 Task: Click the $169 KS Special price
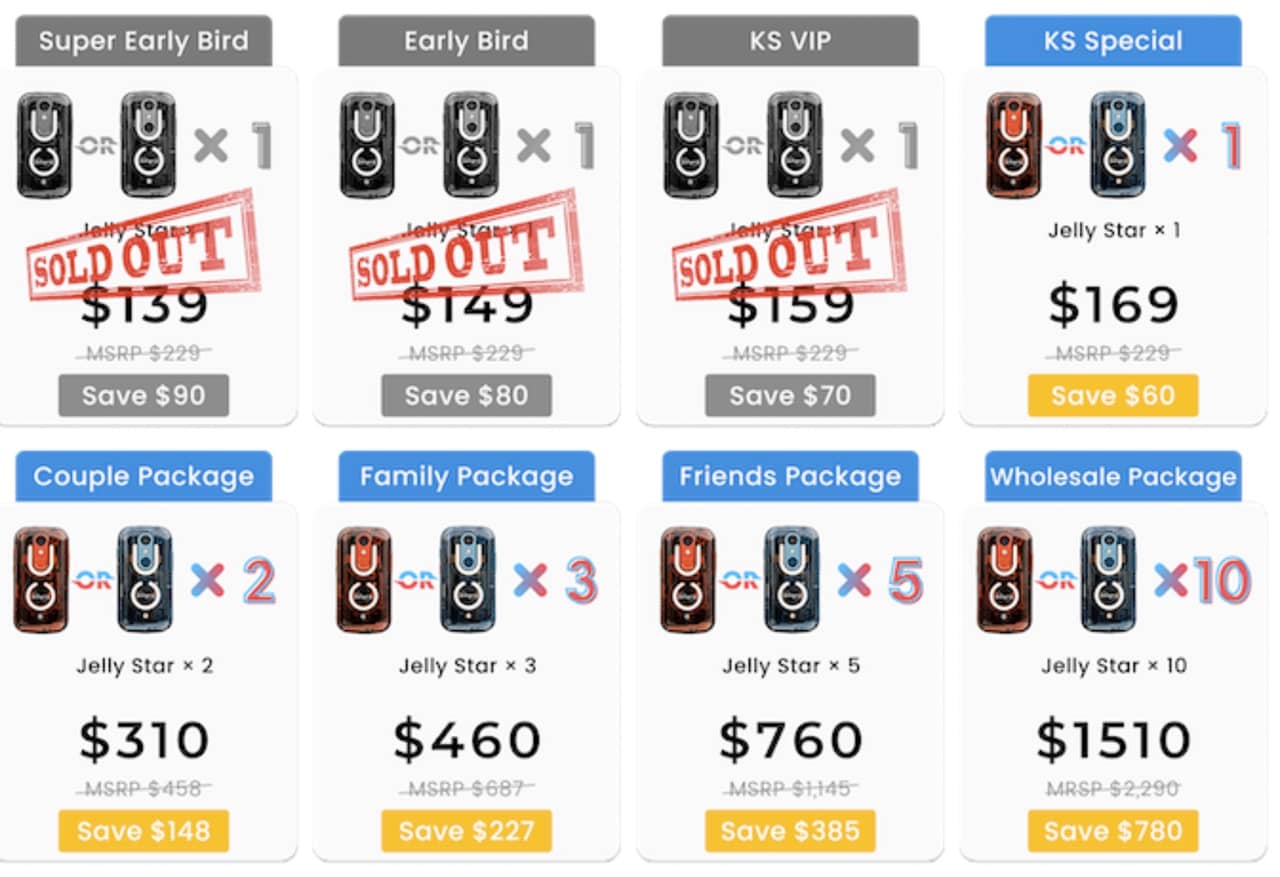(x=1113, y=305)
